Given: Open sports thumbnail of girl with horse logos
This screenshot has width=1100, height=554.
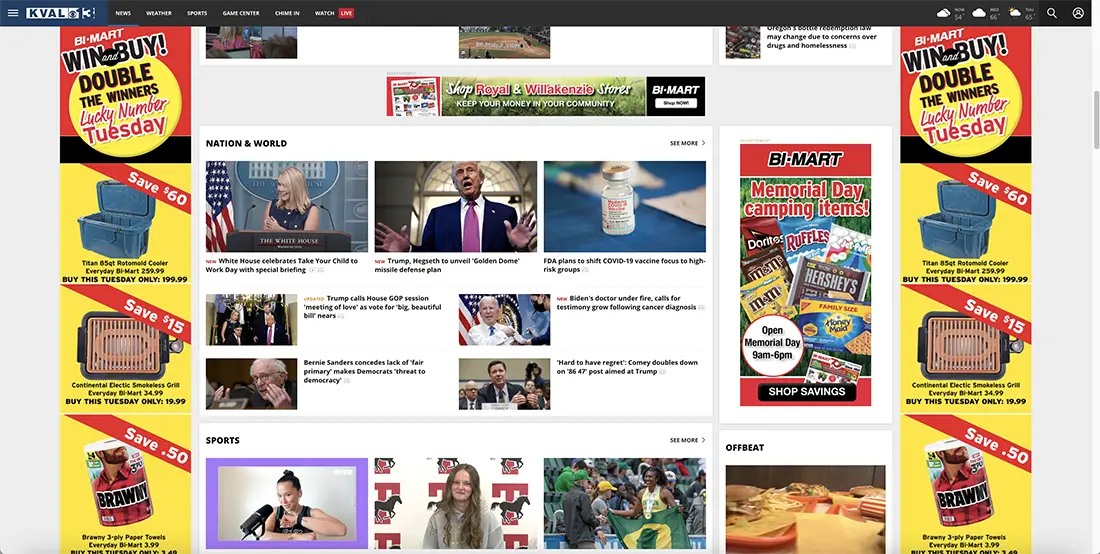Looking at the screenshot, I should (x=456, y=504).
